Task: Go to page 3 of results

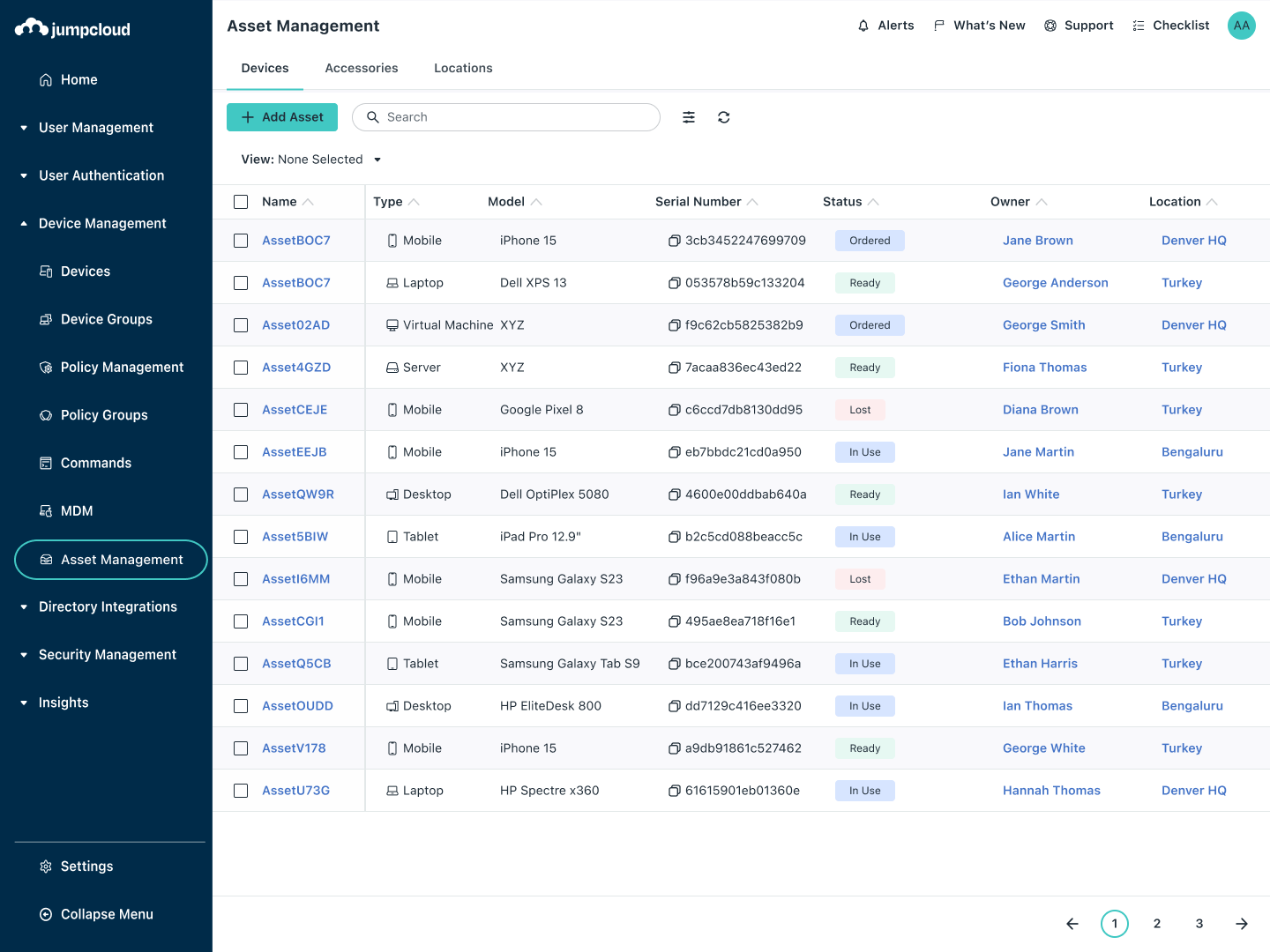Action: coord(1199,924)
